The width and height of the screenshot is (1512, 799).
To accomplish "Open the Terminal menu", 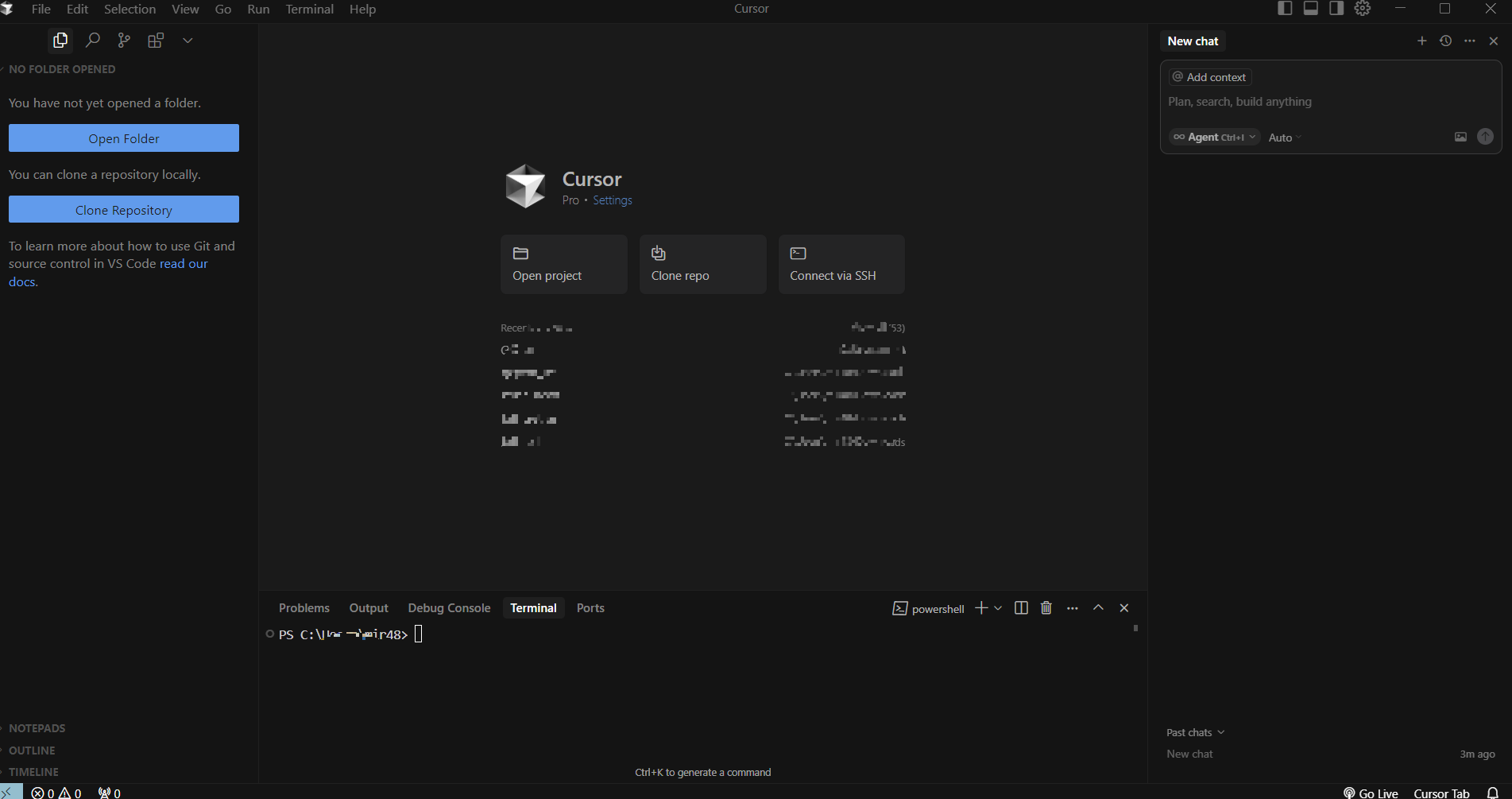I will [x=310, y=9].
